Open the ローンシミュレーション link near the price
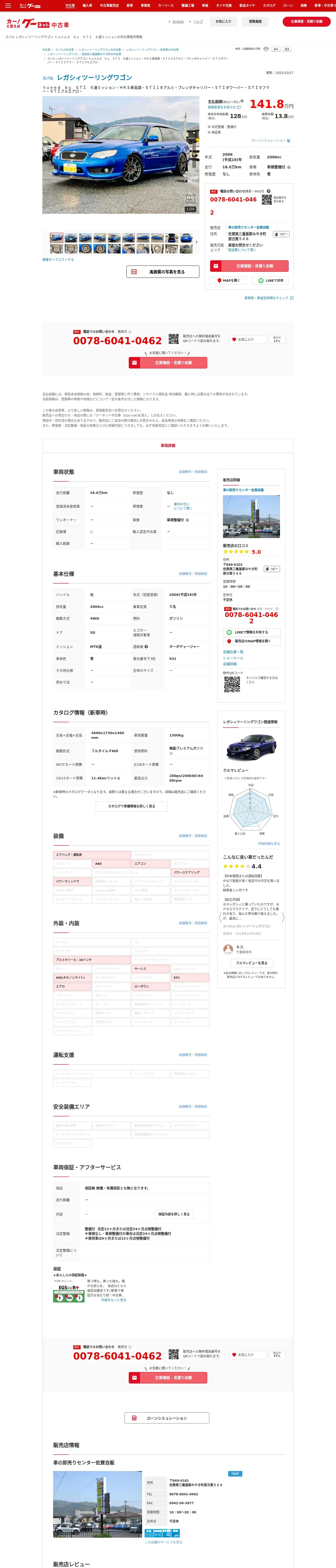This screenshot has height=1568, width=336. pyautogui.click(x=271, y=141)
